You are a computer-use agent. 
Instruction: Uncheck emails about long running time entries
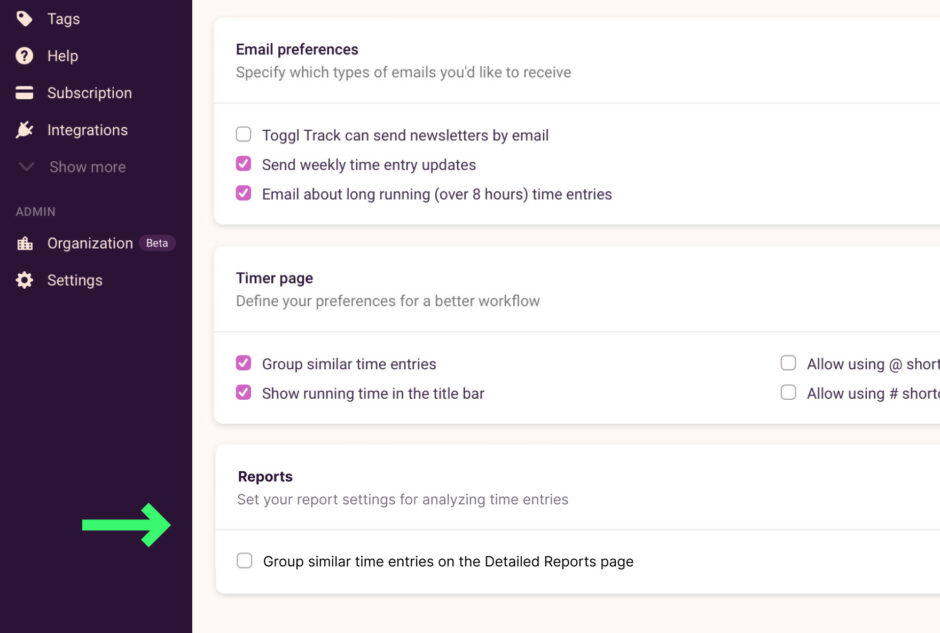coord(243,194)
